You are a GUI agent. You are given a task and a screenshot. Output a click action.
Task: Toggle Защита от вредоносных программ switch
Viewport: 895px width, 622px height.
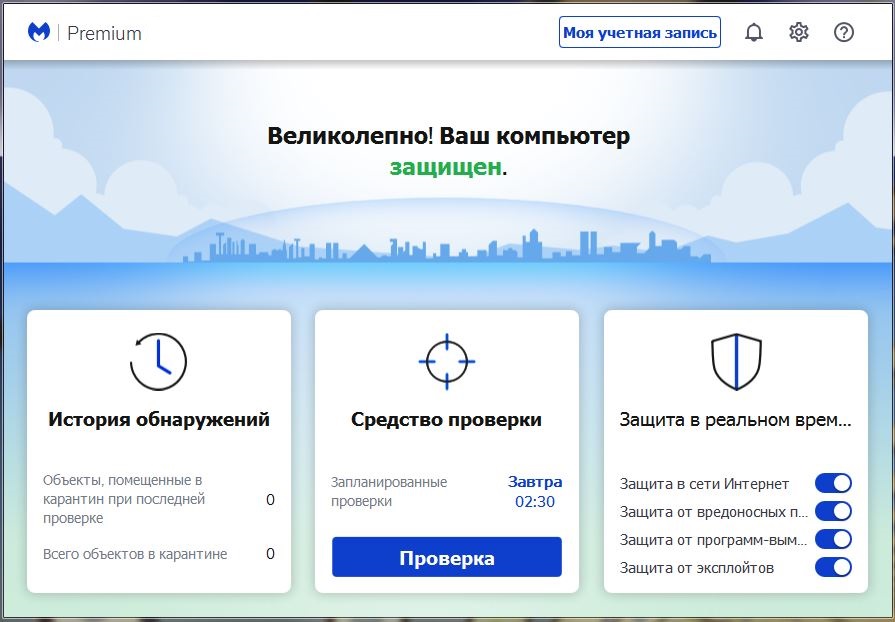point(833,511)
